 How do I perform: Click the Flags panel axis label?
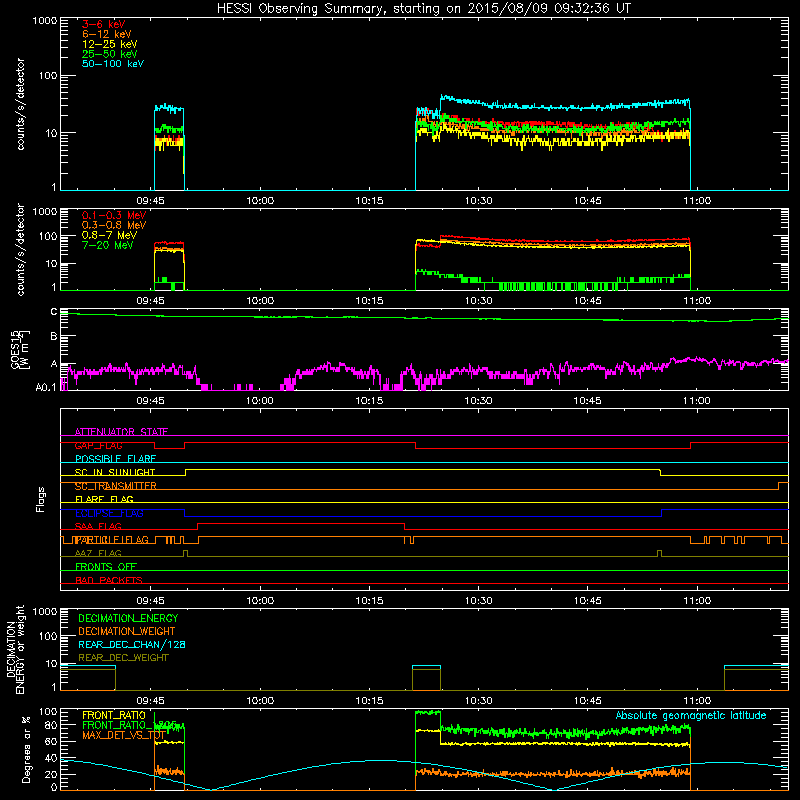[41, 499]
